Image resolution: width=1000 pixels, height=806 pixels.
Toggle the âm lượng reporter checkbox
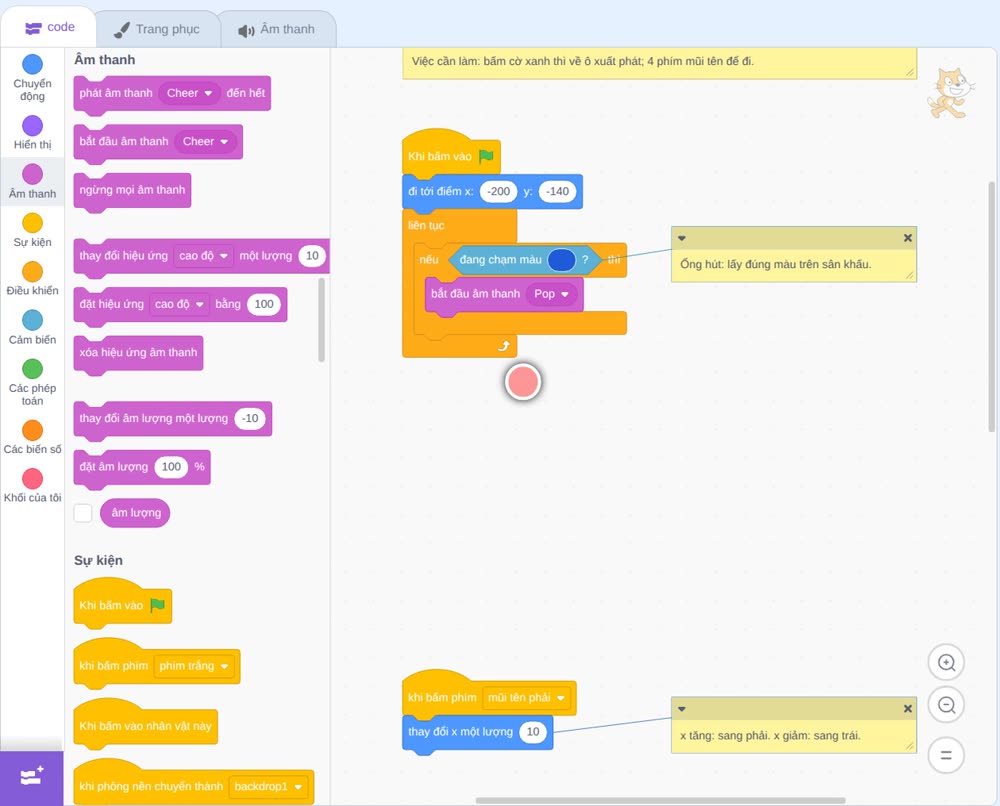point(83,513)
